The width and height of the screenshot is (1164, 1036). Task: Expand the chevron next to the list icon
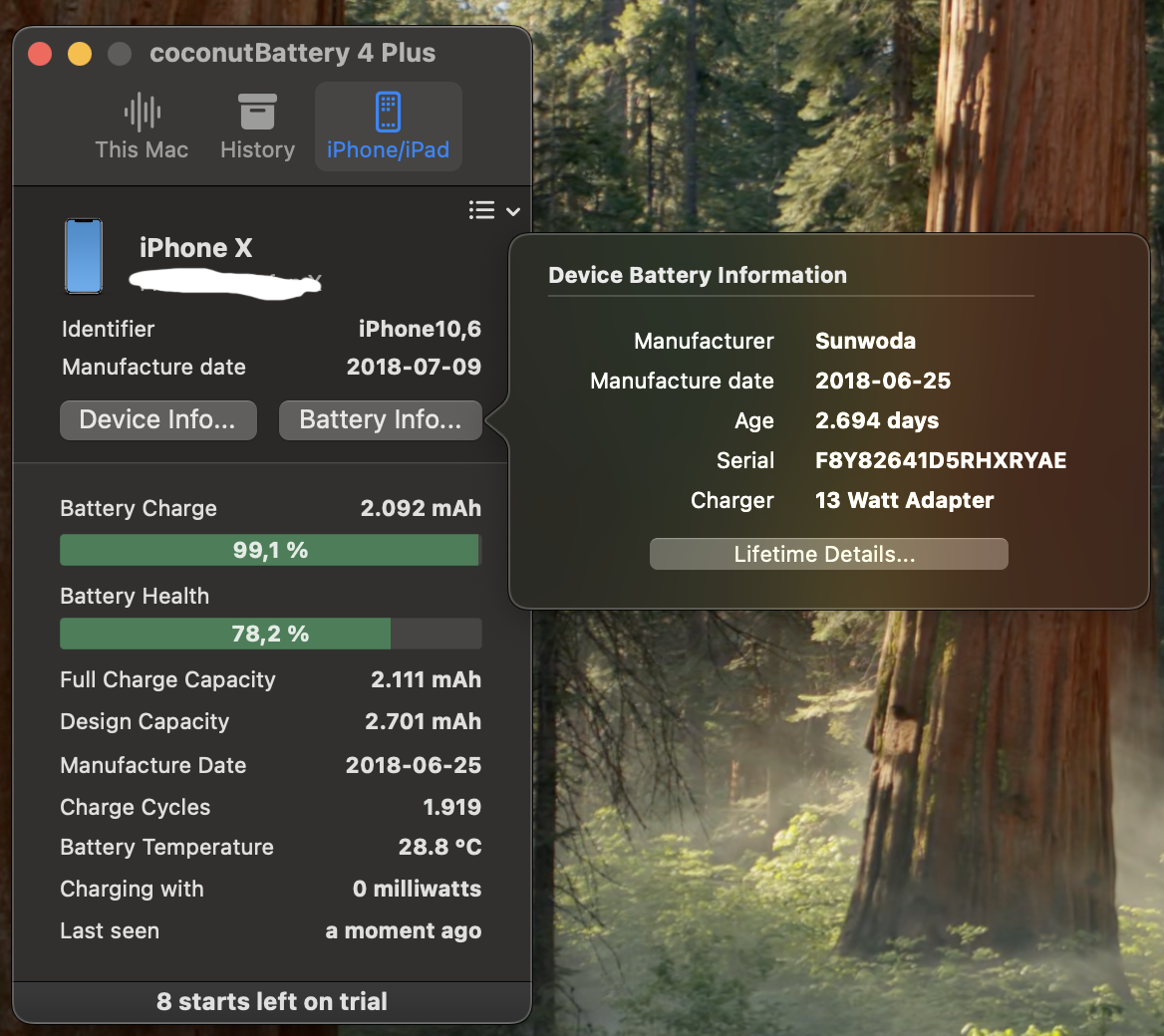513,211
